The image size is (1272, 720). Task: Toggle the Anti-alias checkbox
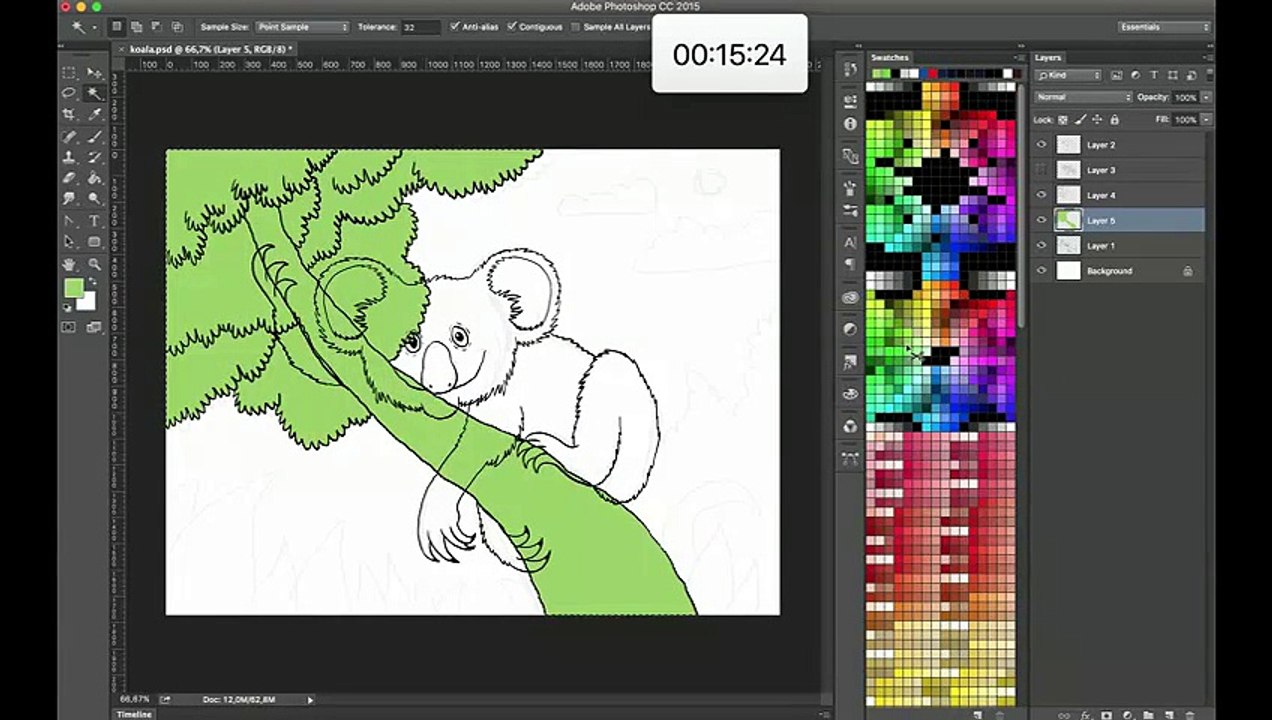tap(456, 27)
